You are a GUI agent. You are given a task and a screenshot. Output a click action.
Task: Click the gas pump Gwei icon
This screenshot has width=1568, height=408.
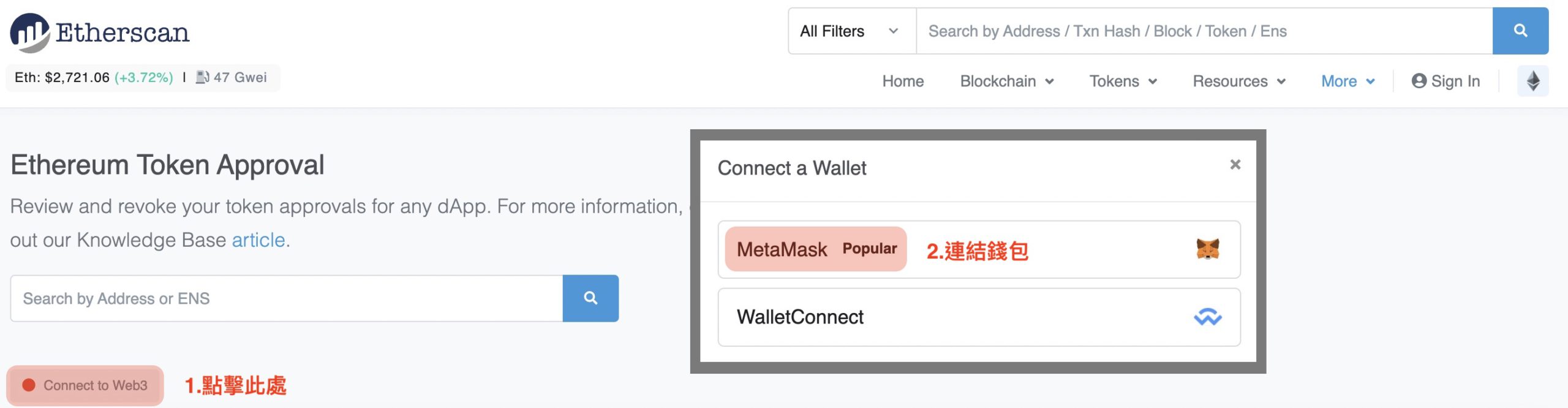pyautogui.click(x=202, y=77)
